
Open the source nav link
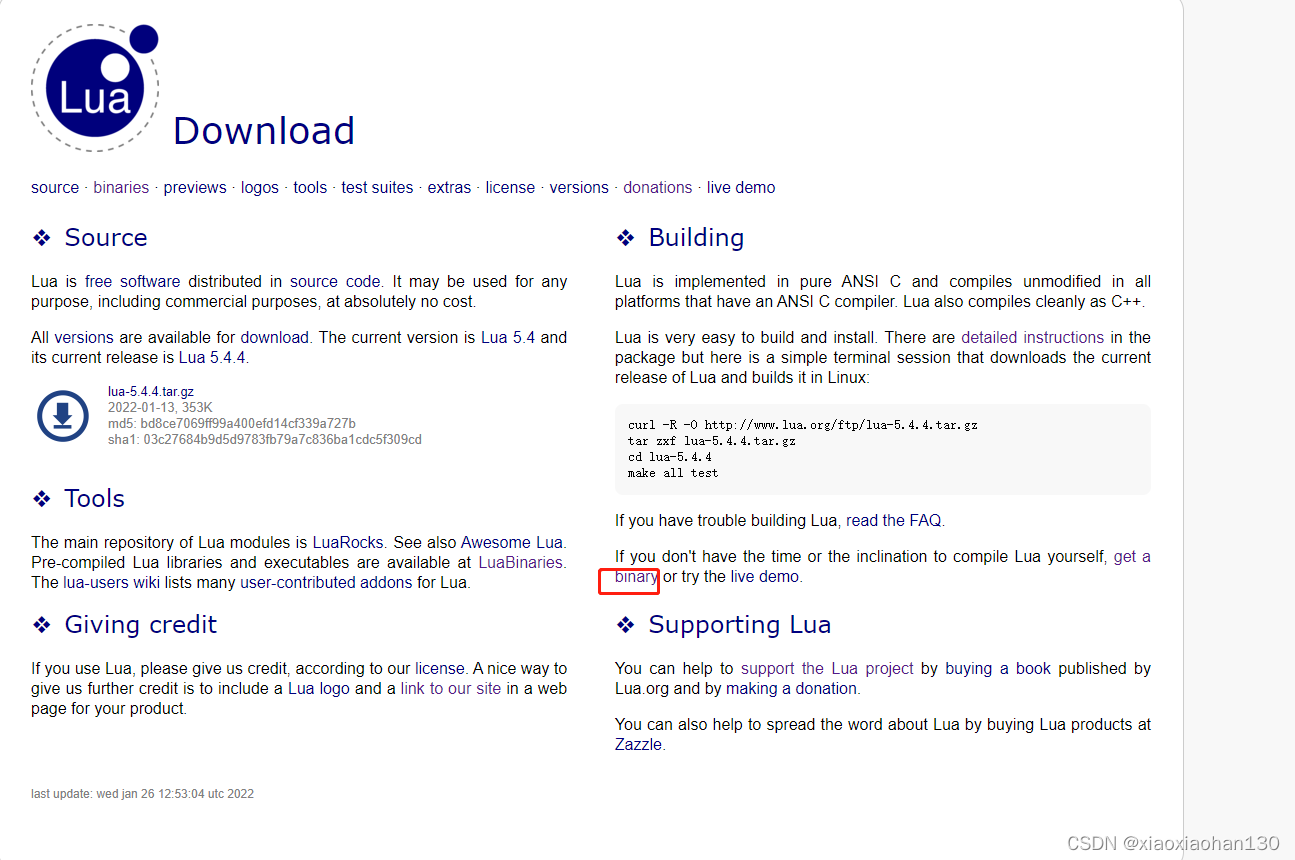click(55, 187)
